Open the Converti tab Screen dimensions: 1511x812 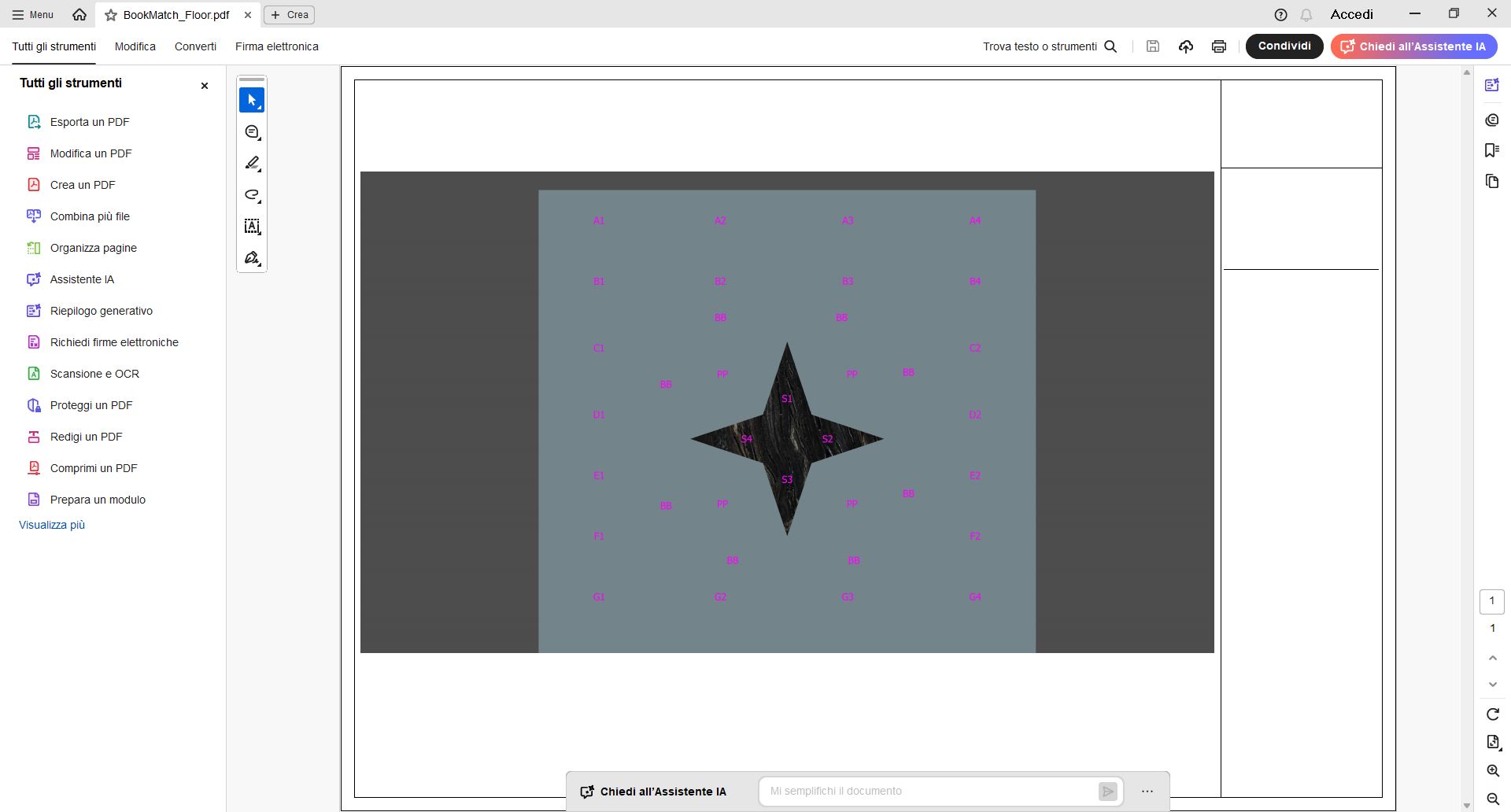[195, 46]
